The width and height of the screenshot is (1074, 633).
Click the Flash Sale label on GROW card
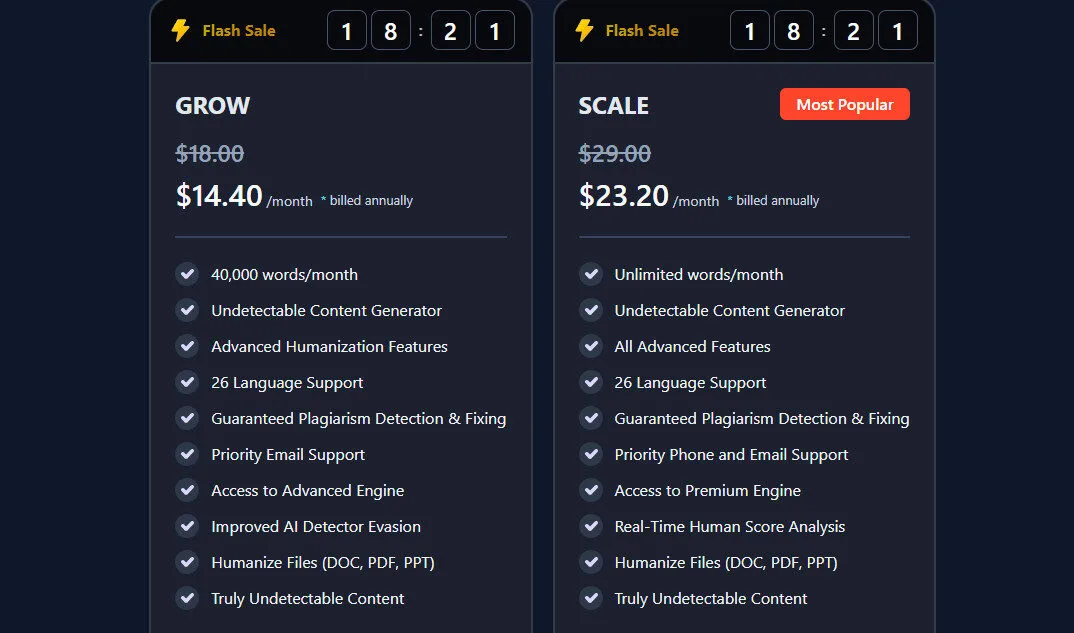238,30
